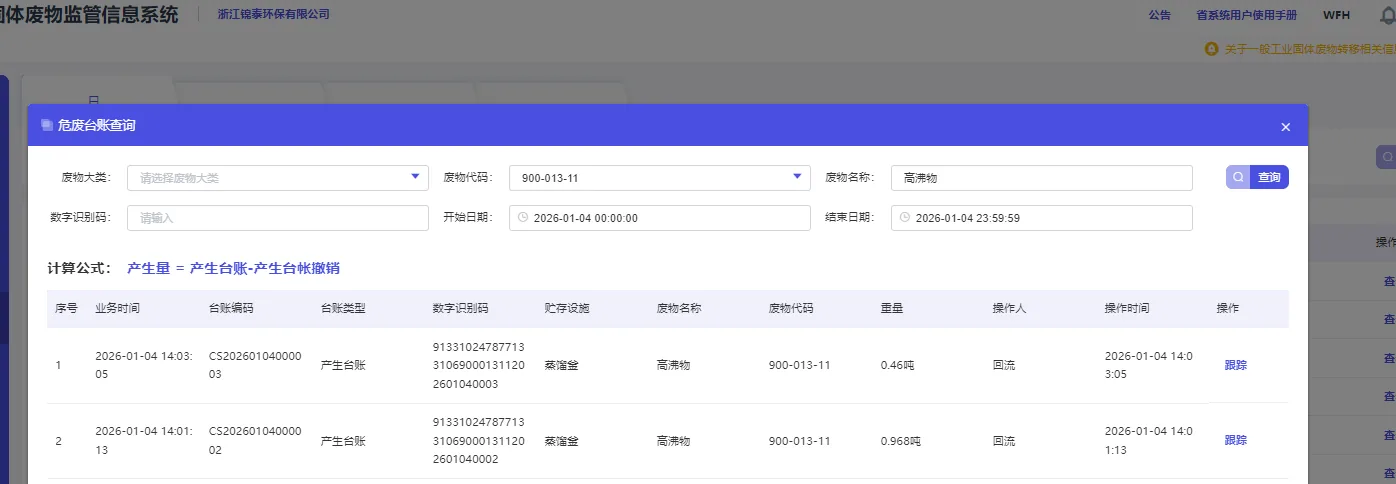This screenshot has height=484, width=1396.
Task: Click the 操作人 column header
Action: point(1009,308)
